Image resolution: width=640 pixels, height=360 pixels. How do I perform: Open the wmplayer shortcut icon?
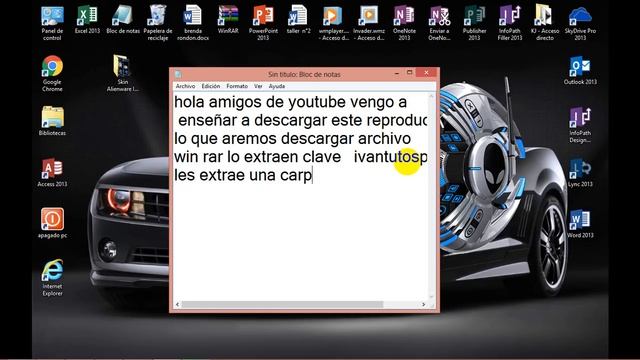click(333, 23)
